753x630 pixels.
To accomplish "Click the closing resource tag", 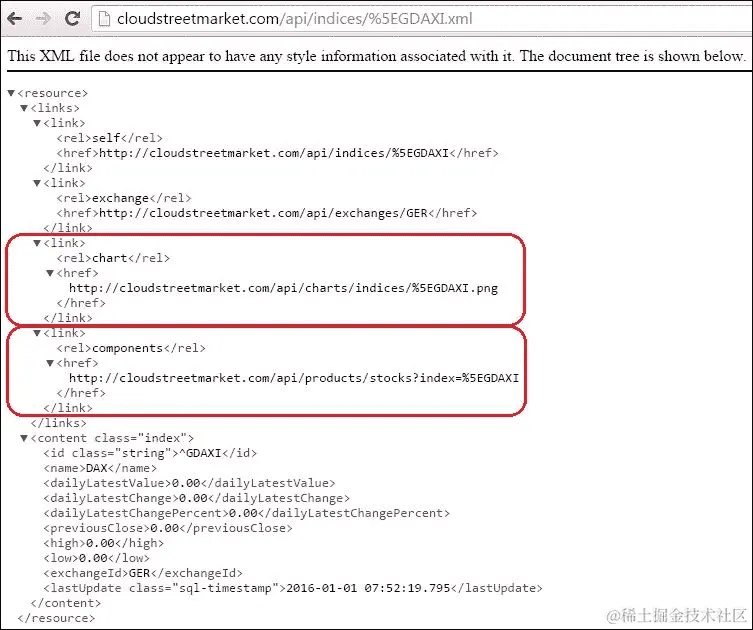I will coord(56,618).
